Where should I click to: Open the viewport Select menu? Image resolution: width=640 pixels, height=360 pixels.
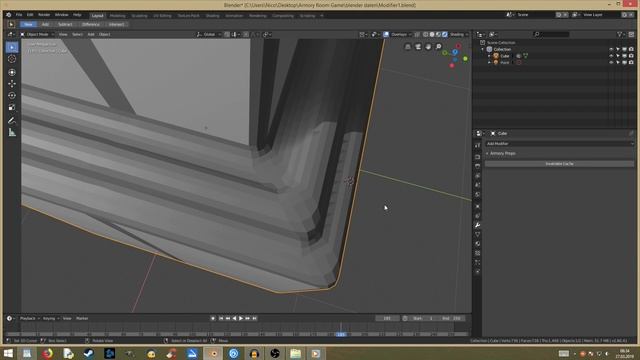click(77, 34)
